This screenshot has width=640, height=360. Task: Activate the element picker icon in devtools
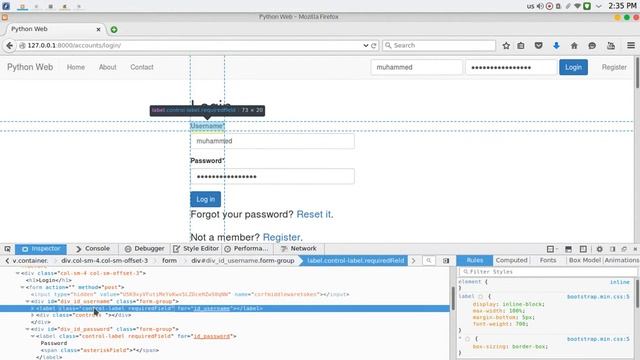click(x=7, y=249)
